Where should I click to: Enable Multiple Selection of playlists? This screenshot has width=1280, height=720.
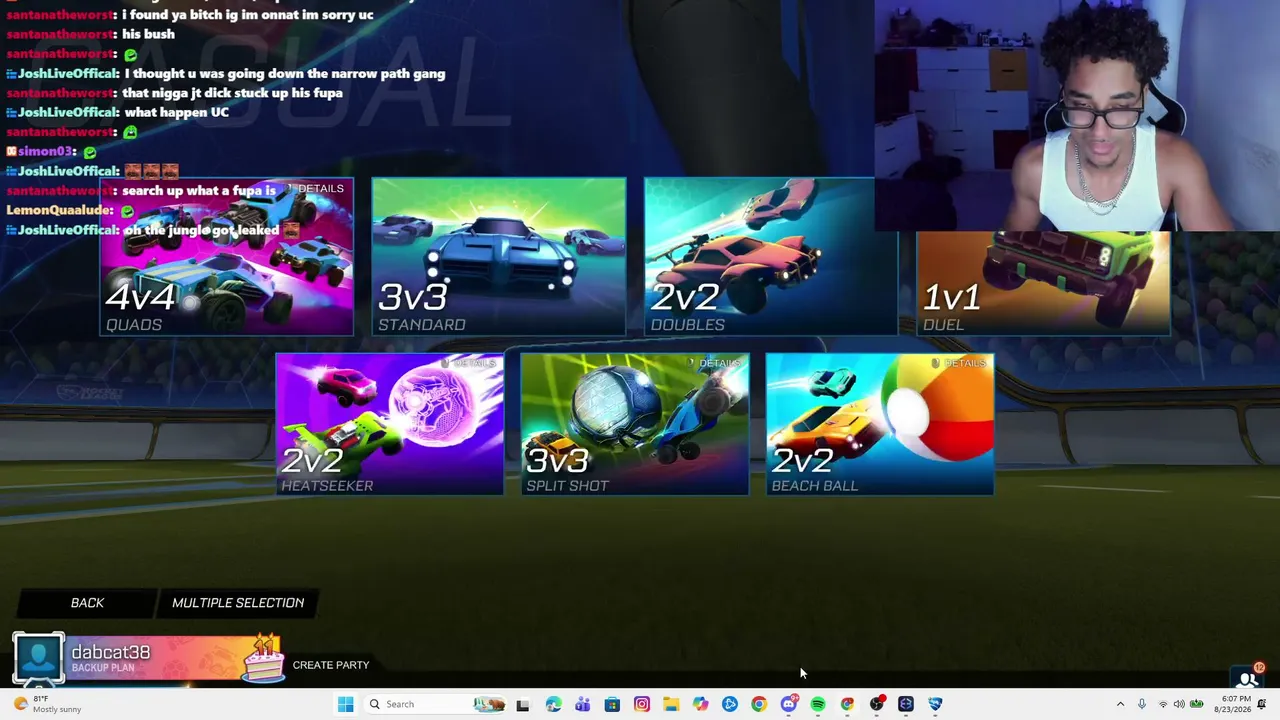tap(238, 603)
